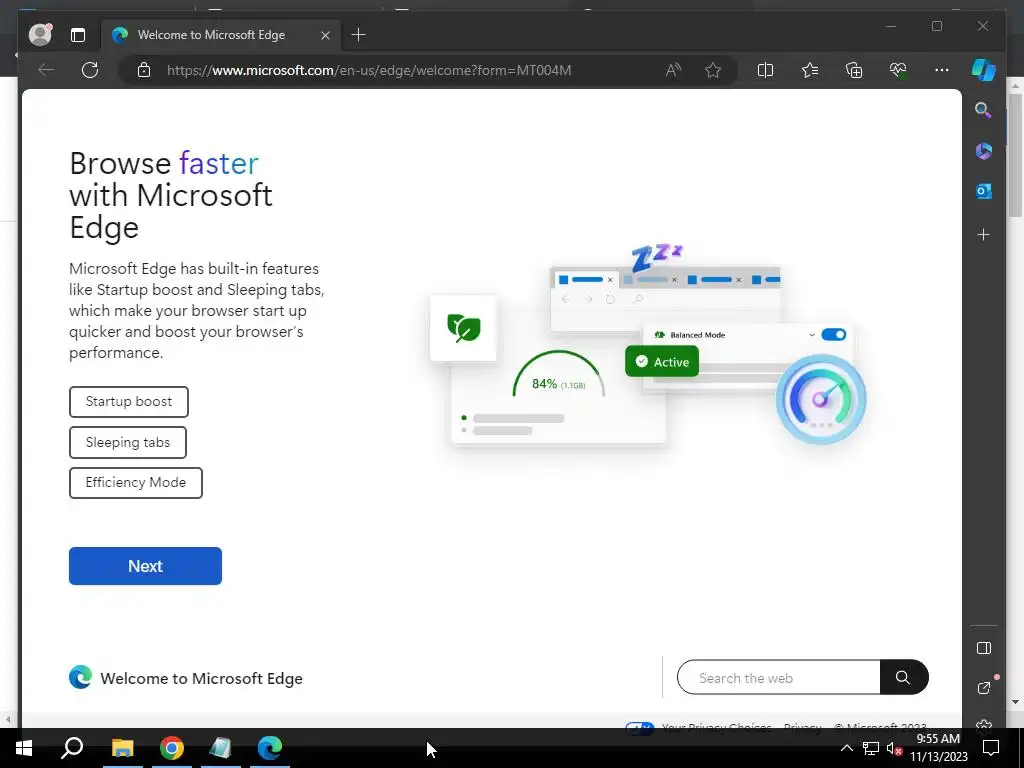Click the scrollbar down arrow

point(1015,702)
